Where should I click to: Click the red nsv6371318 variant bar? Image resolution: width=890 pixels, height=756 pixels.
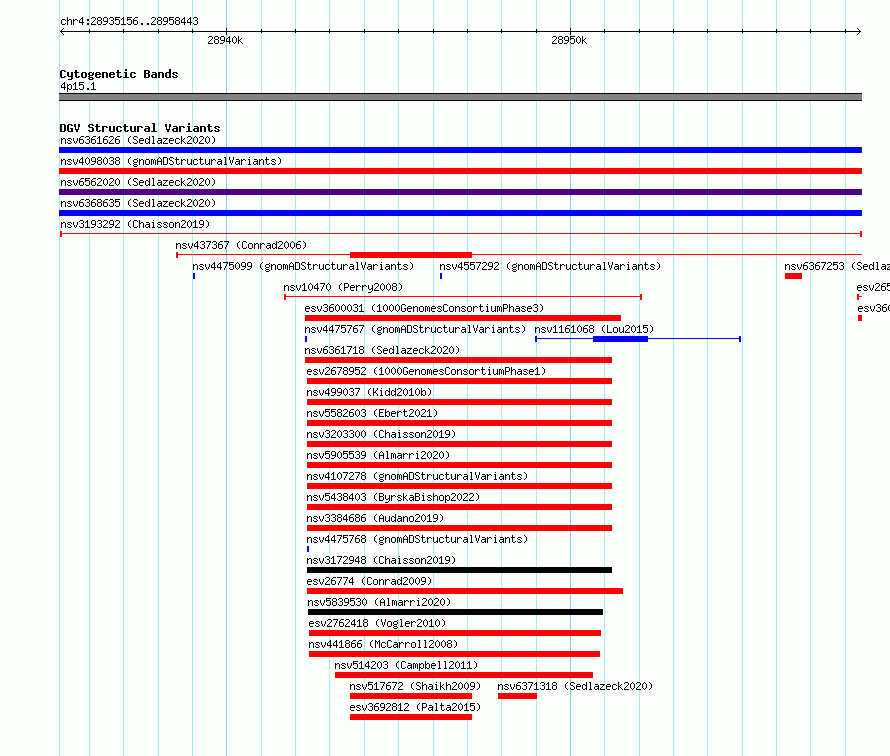(517, 696)
